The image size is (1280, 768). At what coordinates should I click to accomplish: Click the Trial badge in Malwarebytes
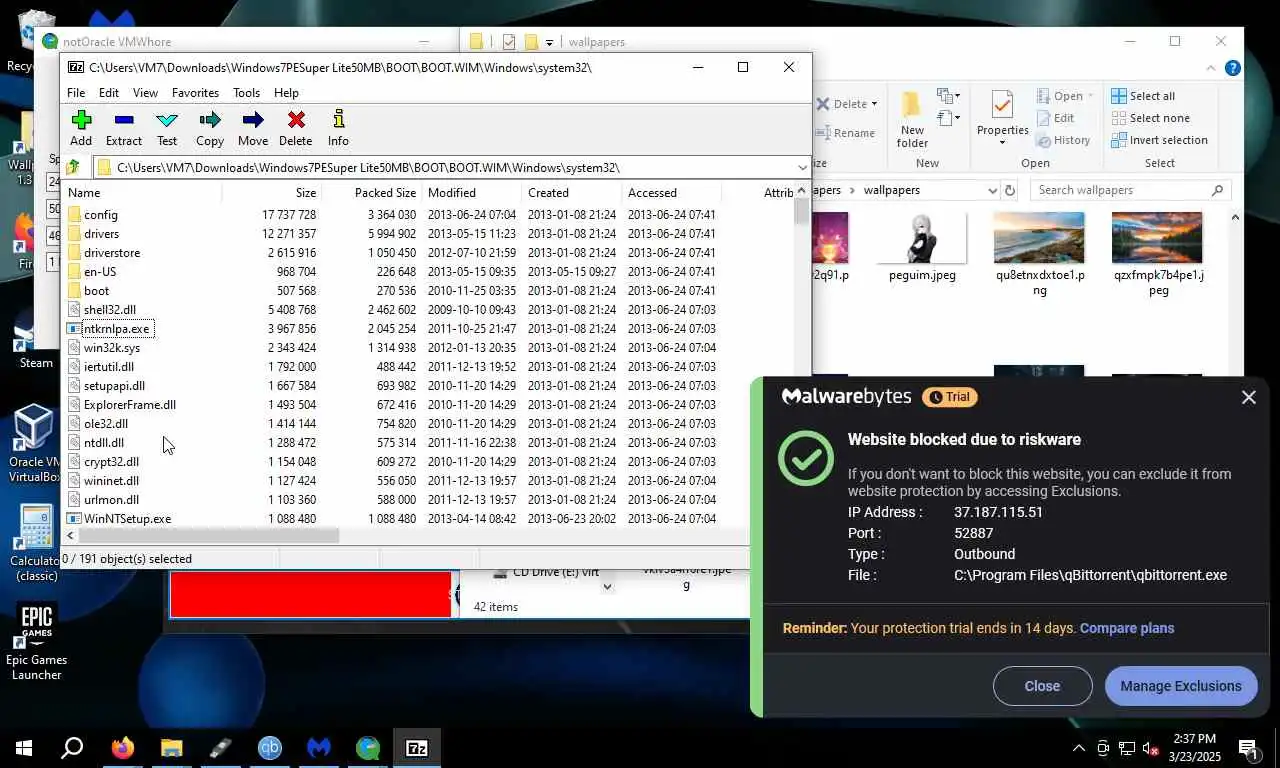[x=949, y=397]
